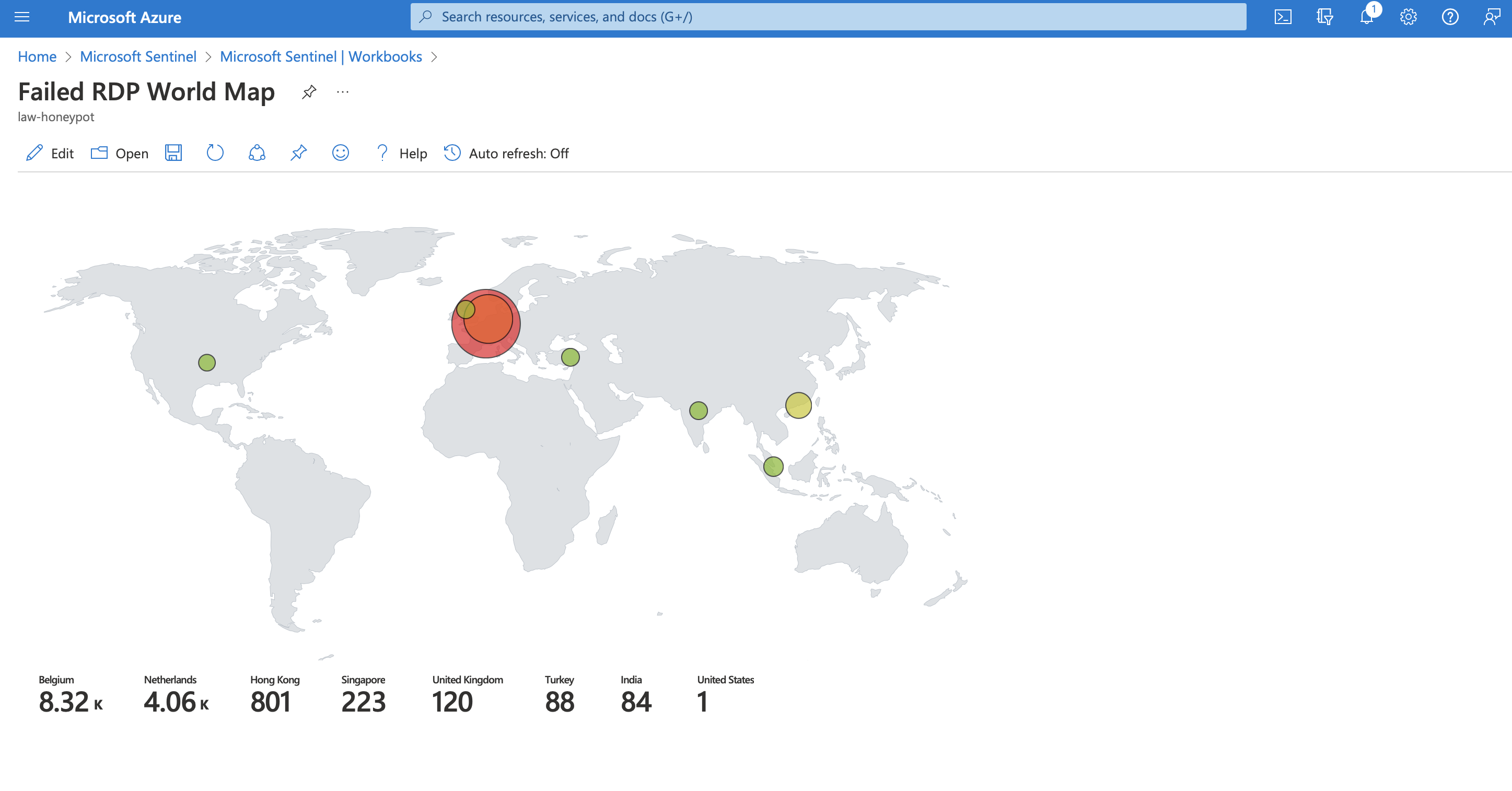Click the green bubble over India
This screenshot has width=1512, height=791.
pos(699,410)
